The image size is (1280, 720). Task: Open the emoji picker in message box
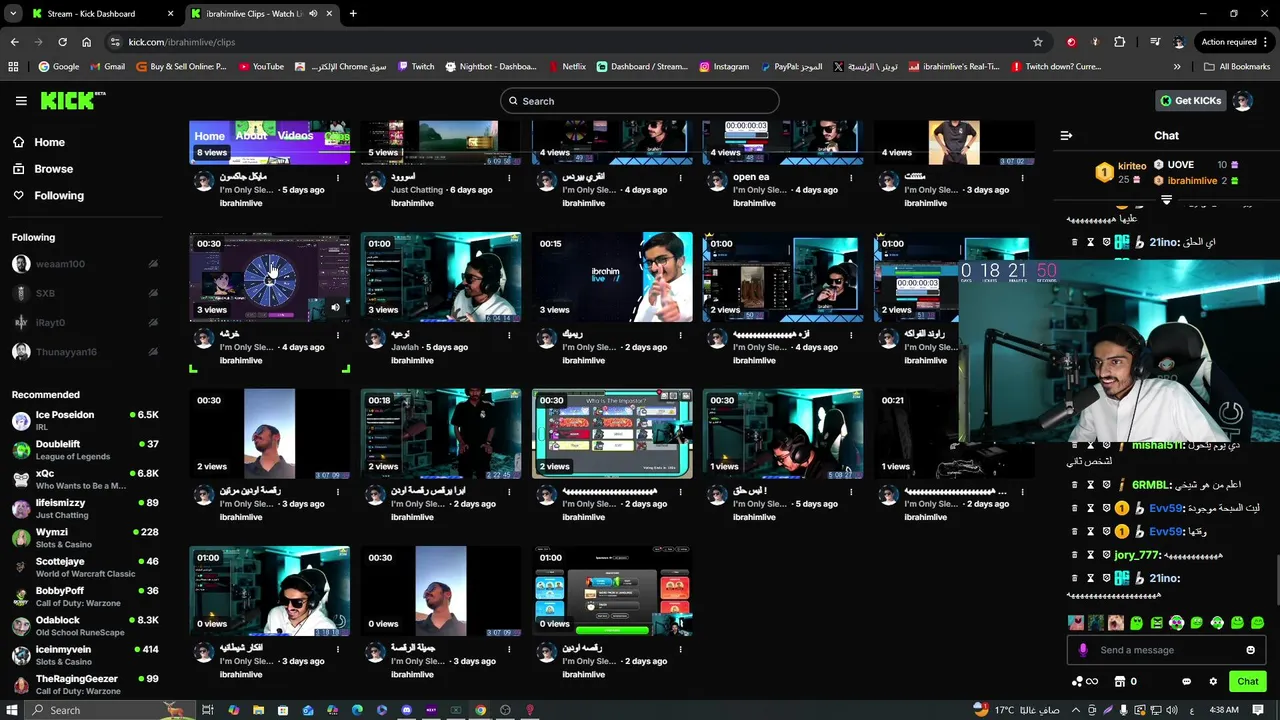tap(1250, 650)
